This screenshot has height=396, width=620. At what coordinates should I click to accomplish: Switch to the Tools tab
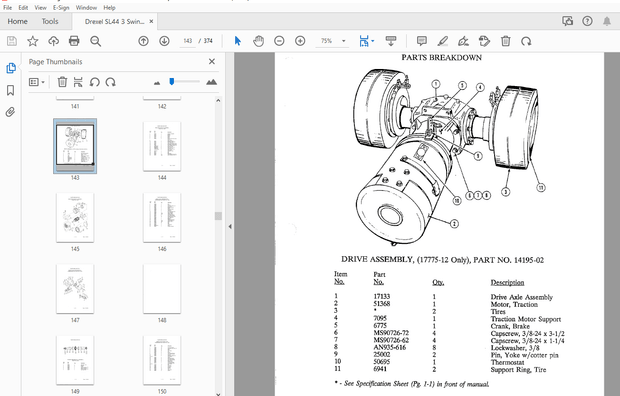click(x=50, y=21)
